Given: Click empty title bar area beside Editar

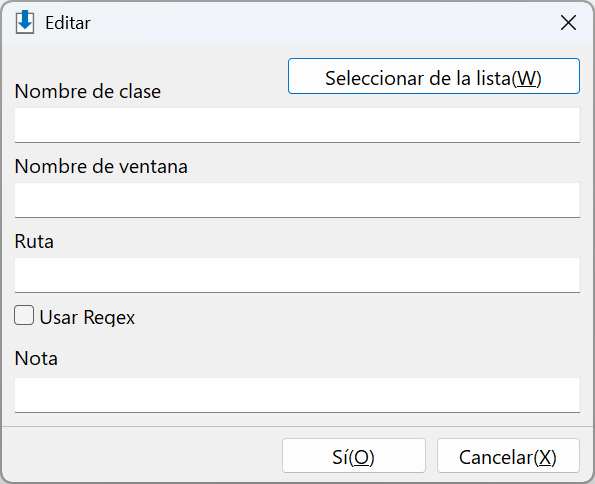Looking at the screenshot, I should coord(323,23).
